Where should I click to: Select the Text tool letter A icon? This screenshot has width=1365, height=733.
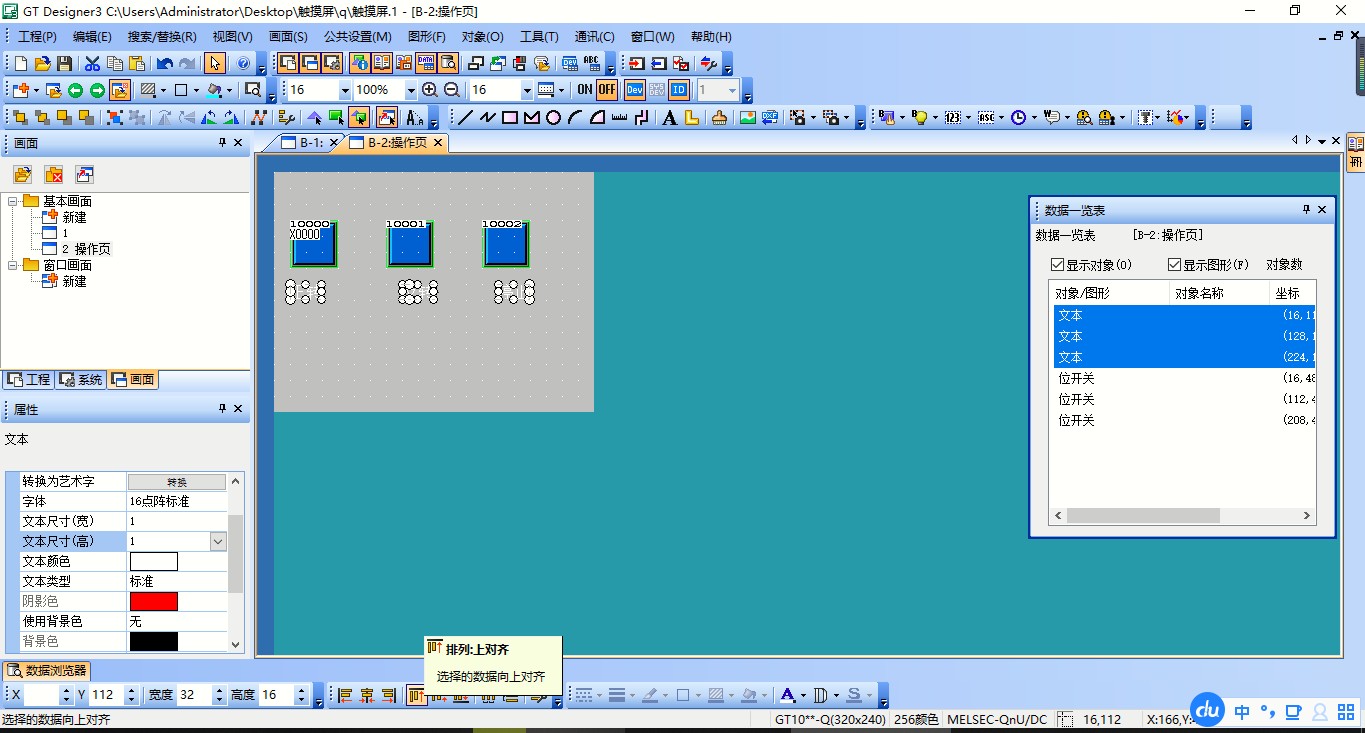(x=669, y=117)
